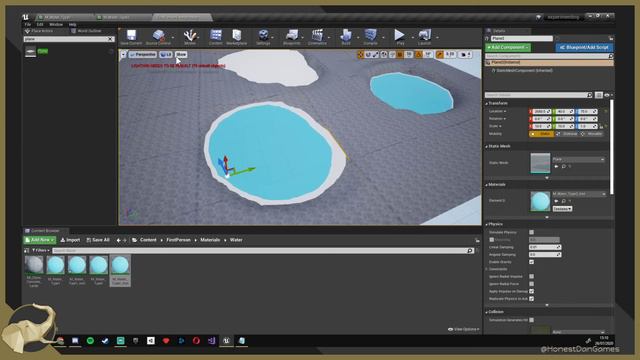The image size is (640, 360).
Task: Check Ignore Radial Impulse
Action: pos(531,277)
